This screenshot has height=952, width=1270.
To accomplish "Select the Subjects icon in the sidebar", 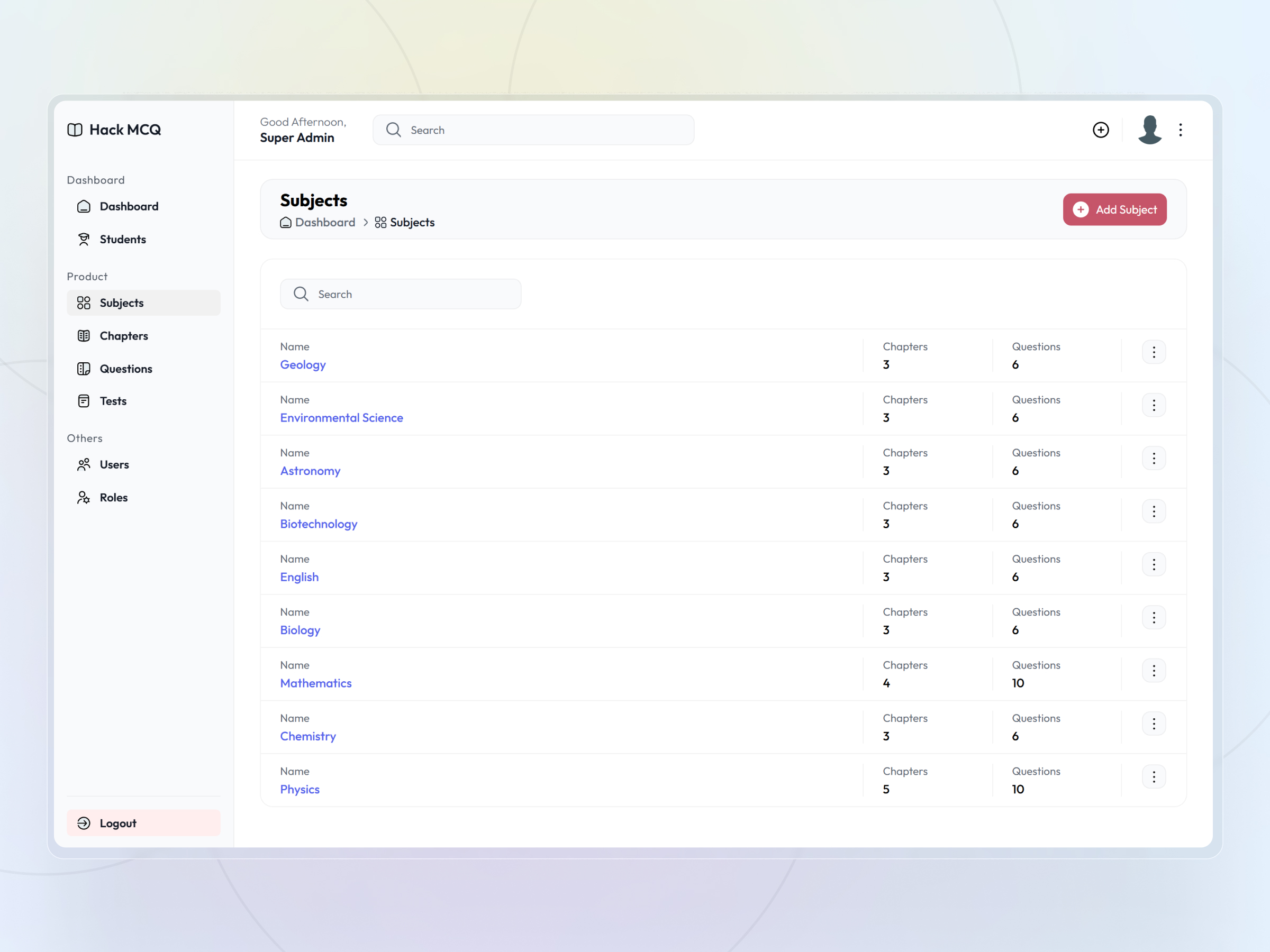I will 84,303.
